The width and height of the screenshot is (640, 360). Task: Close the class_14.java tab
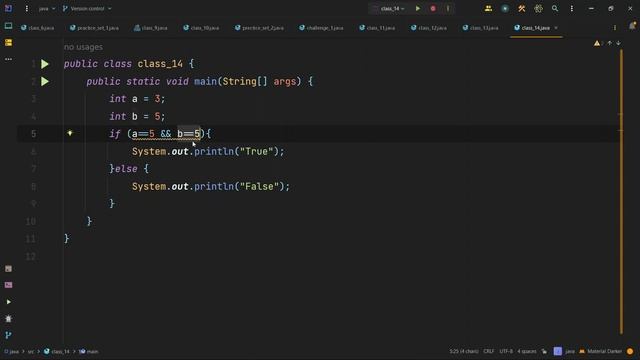point(556,28)
